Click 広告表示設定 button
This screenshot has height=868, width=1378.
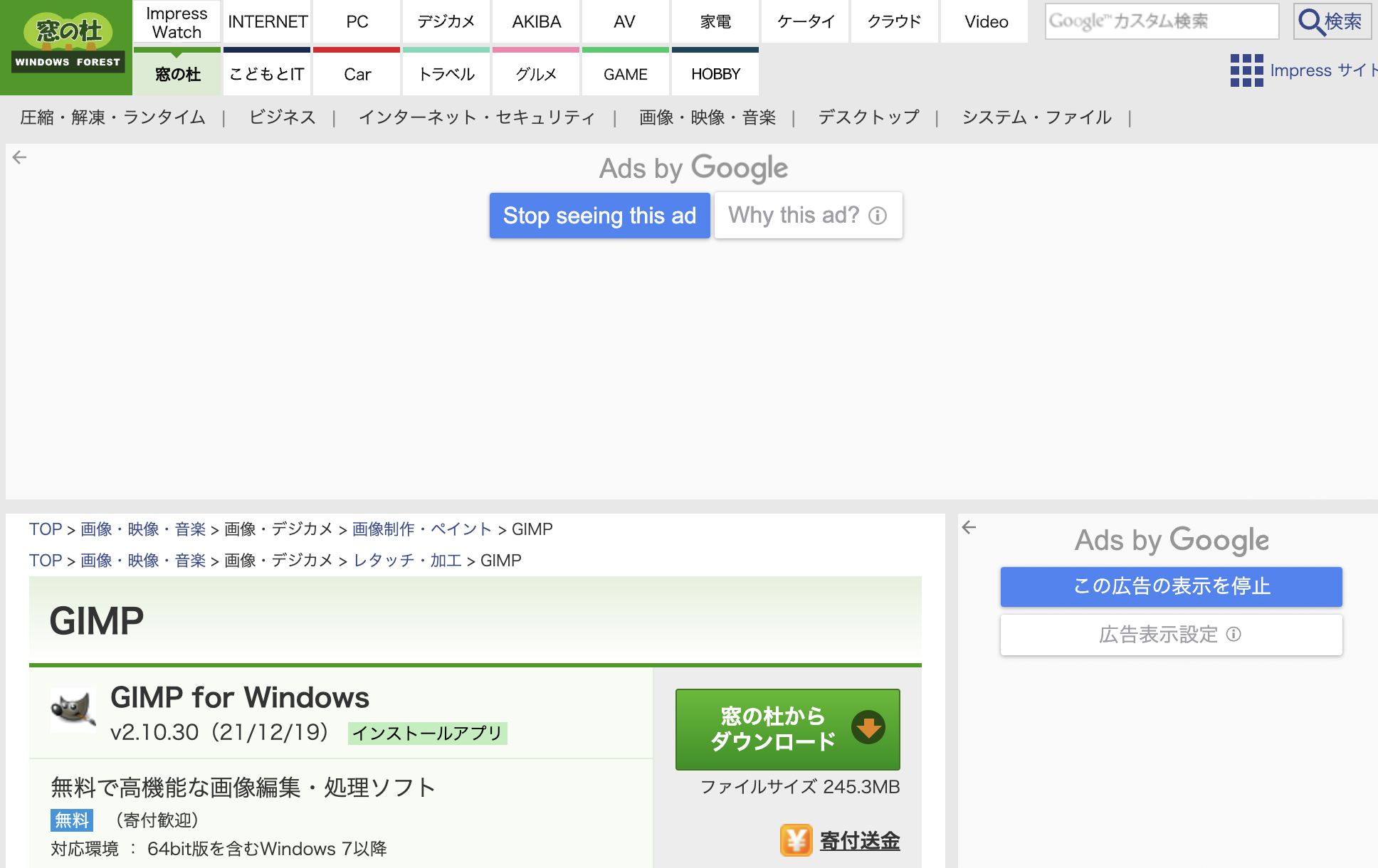pyautogui.click(x=1171, y=634)
